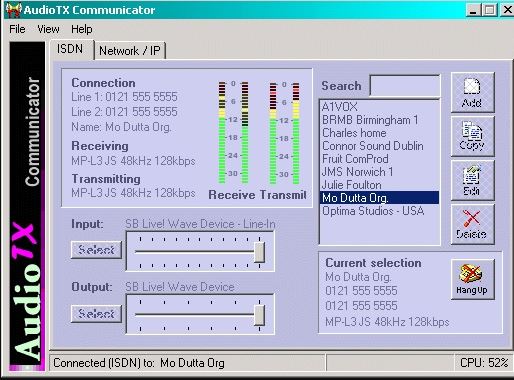Click the Output level slider handle
The height and width of the screenshot is (380, 514).
(259, 315)
